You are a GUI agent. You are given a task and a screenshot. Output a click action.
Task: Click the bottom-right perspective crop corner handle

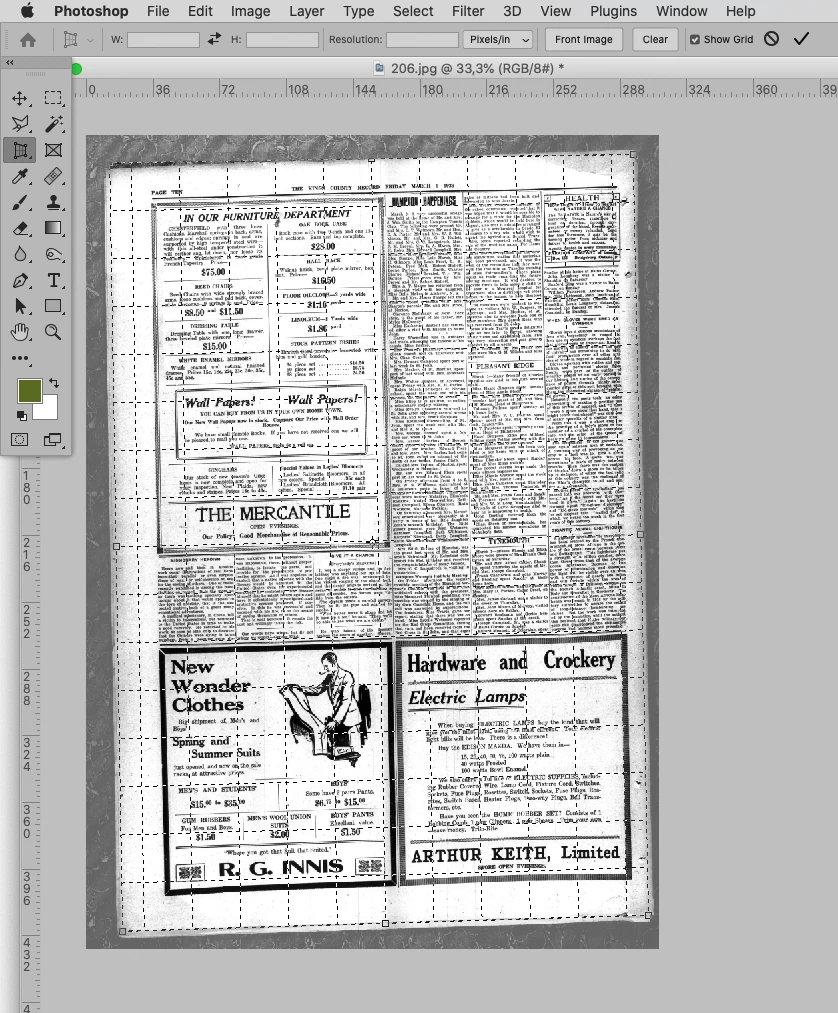coord(648,915)
